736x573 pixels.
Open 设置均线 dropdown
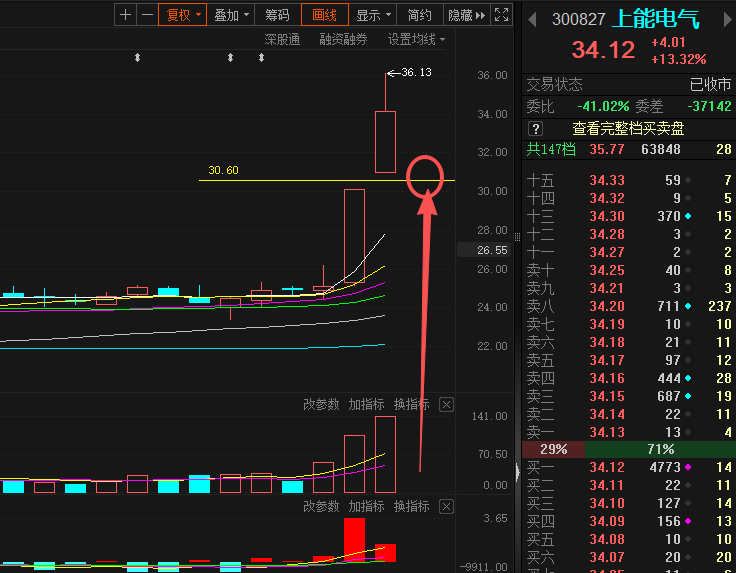pyautogui.click(x=416, y=39)
